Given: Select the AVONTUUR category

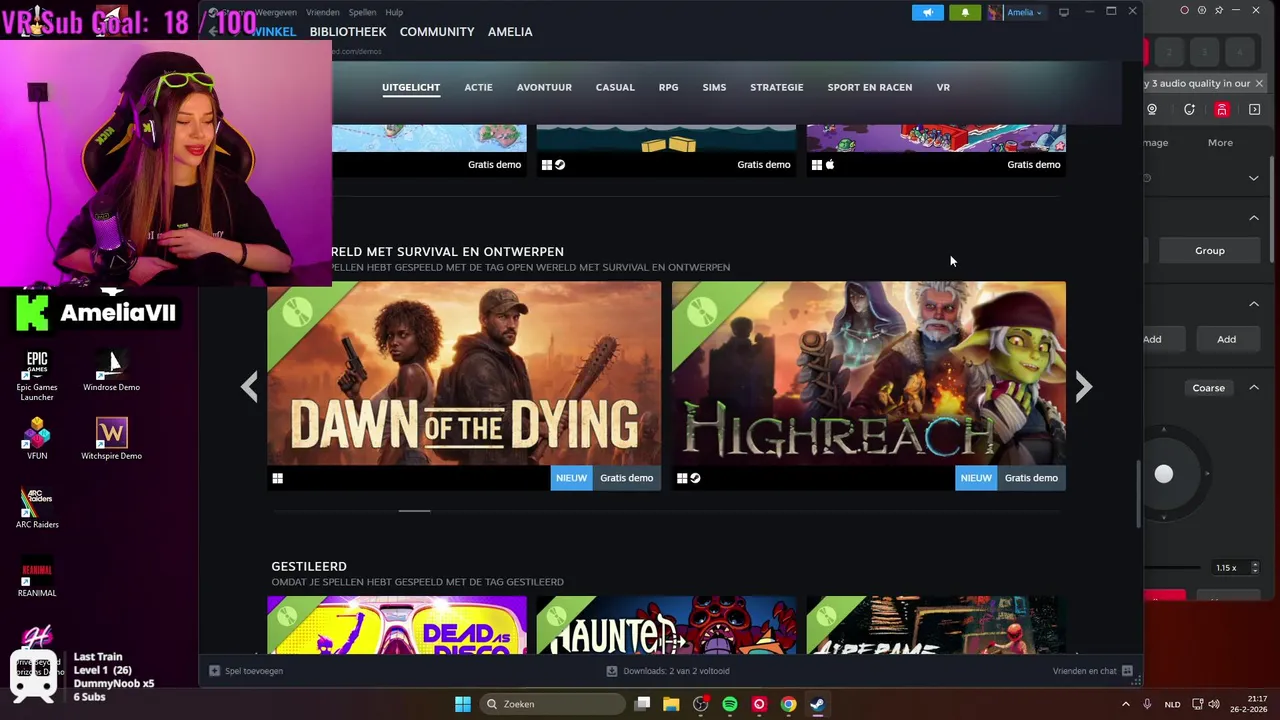Looking at the screenshot, I should pos(544,87).
